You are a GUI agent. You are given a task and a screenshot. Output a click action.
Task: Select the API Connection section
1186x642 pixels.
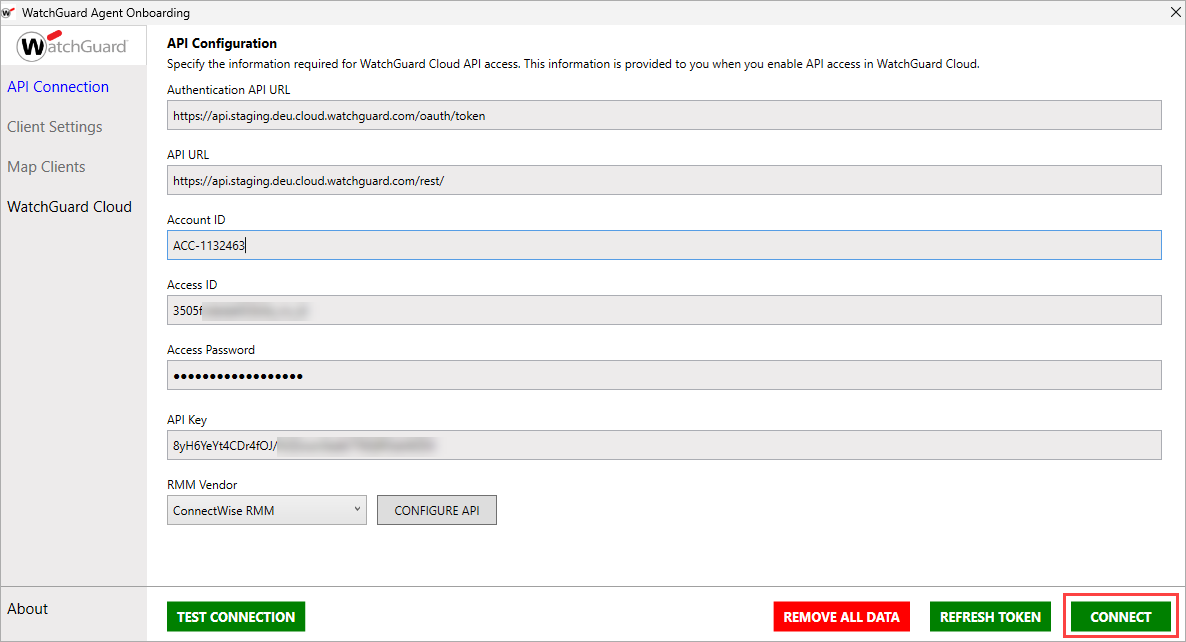click(x=57, y=87)
